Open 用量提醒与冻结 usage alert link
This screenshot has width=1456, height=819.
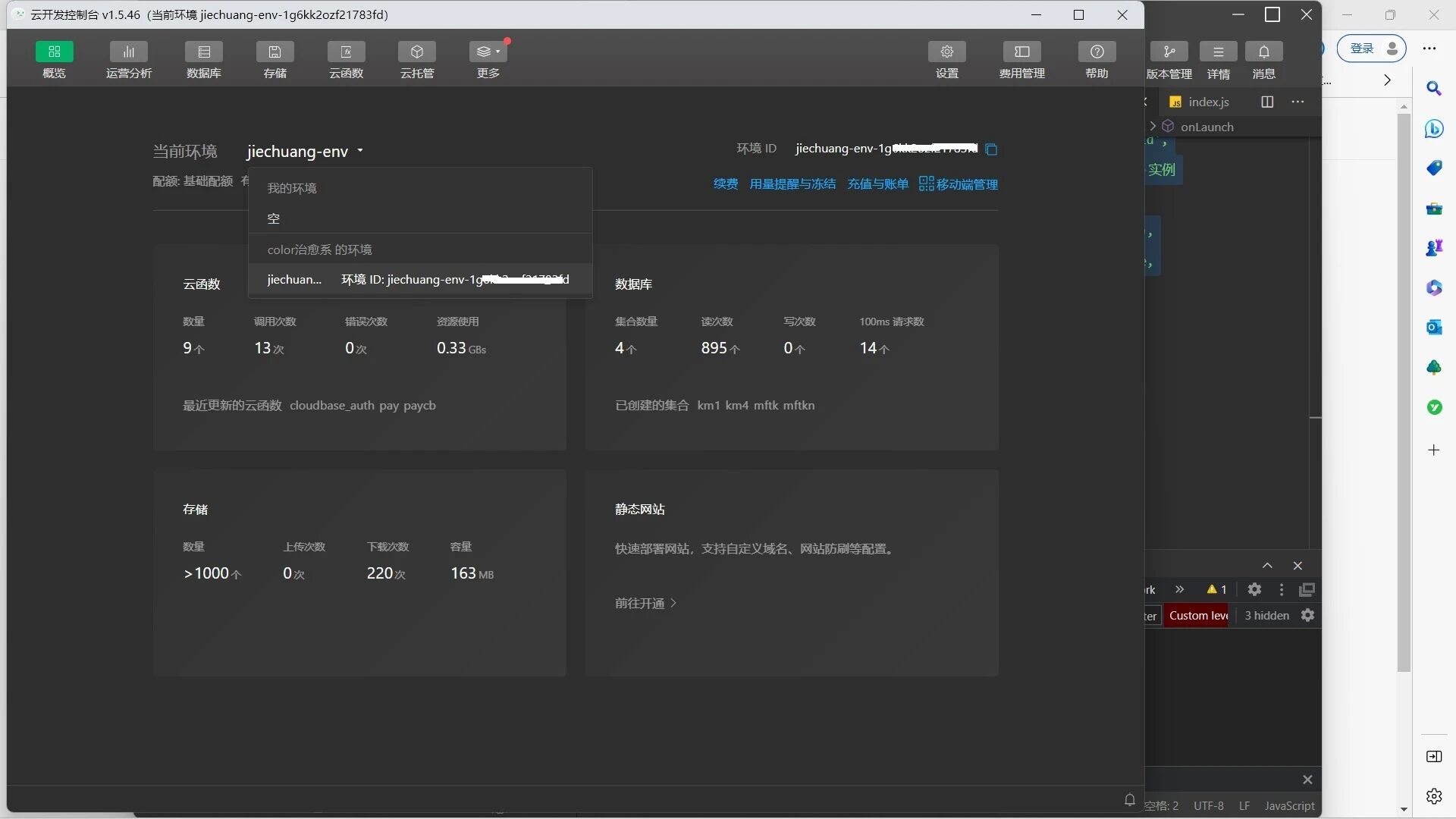792,184
